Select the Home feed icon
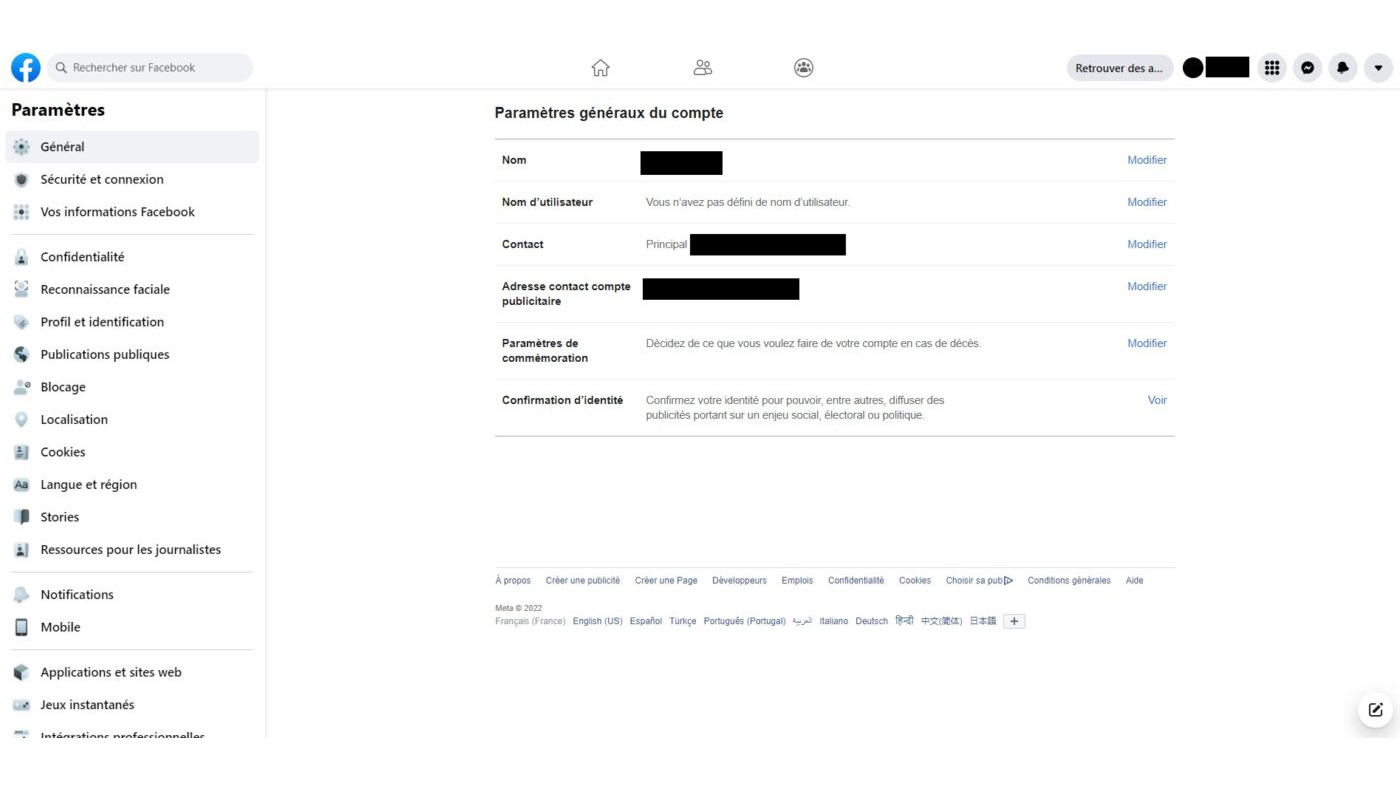This screenshot has height=788, width=1400. point(601,67)
